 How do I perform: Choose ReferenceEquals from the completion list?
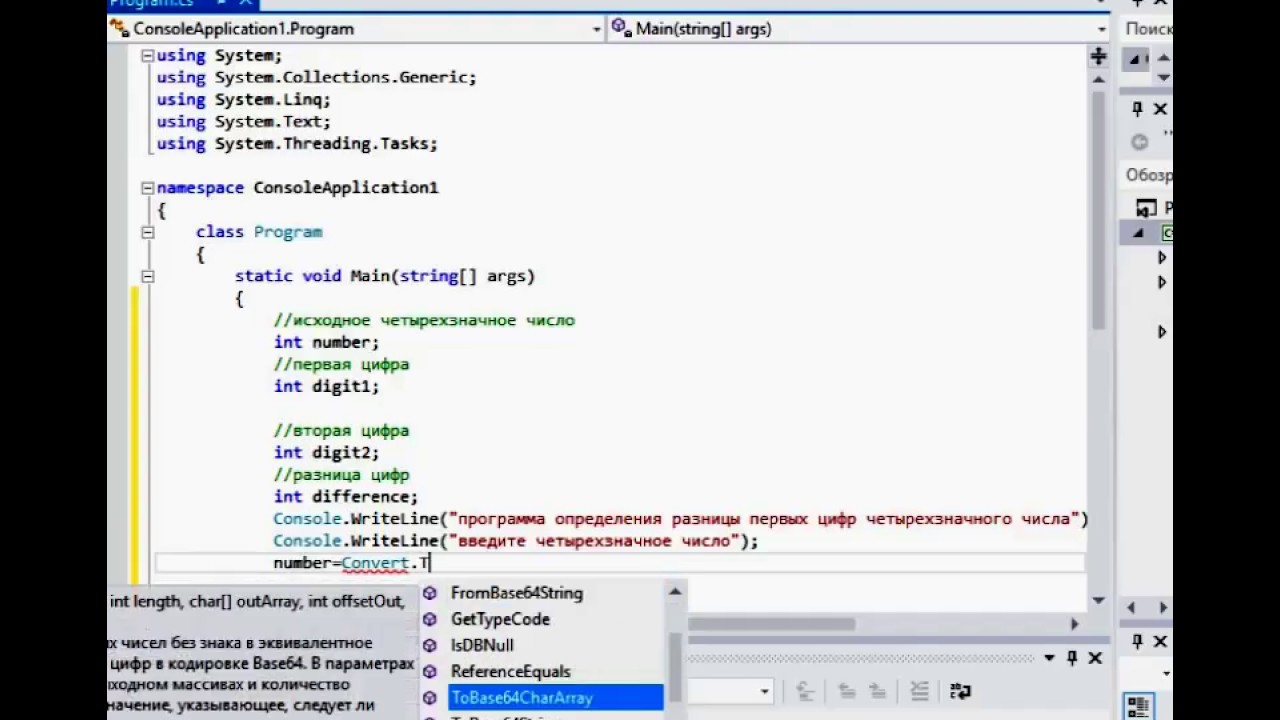coord(510,671)
